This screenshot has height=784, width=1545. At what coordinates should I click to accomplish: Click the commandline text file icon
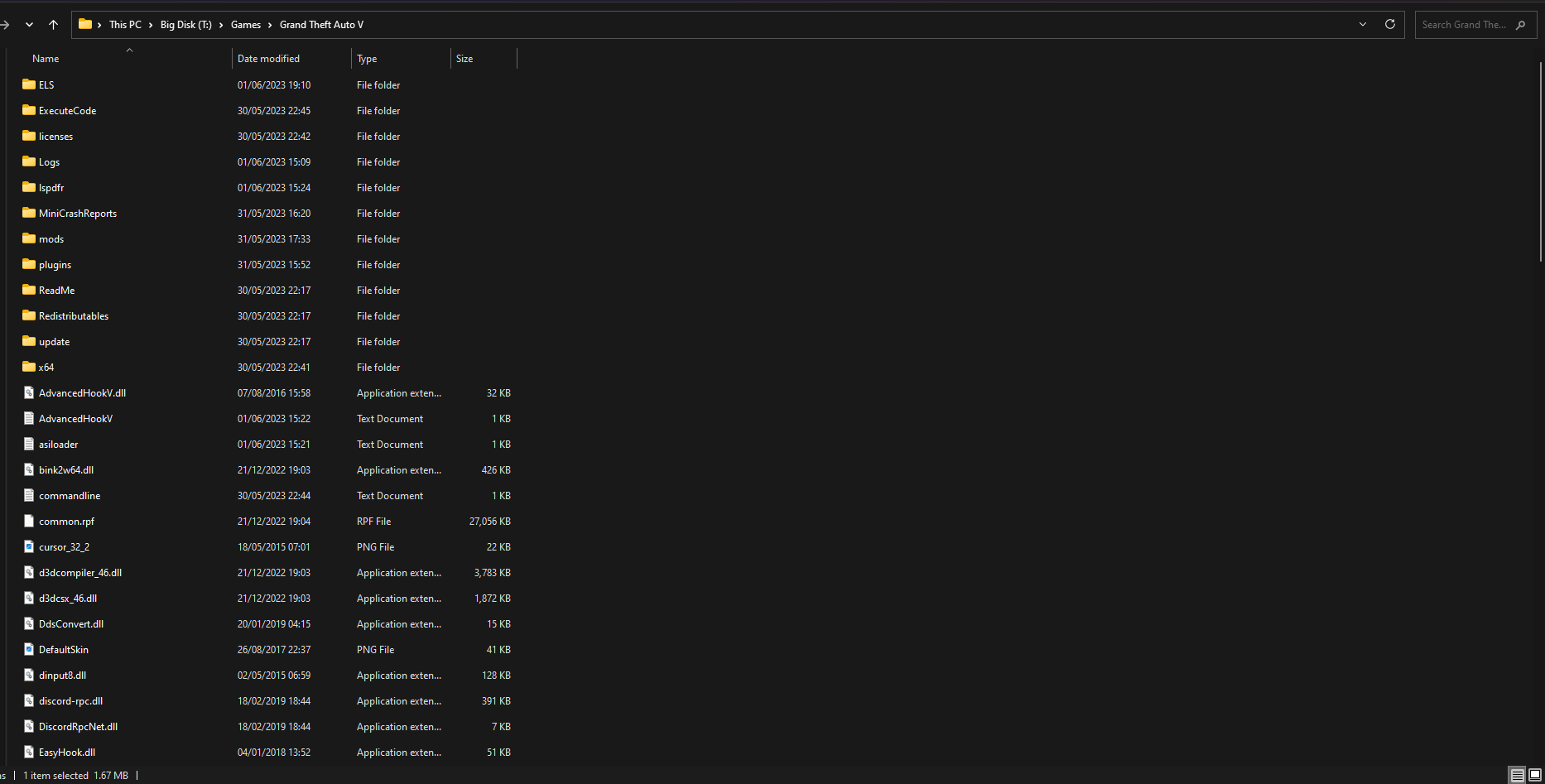[29, 495]
